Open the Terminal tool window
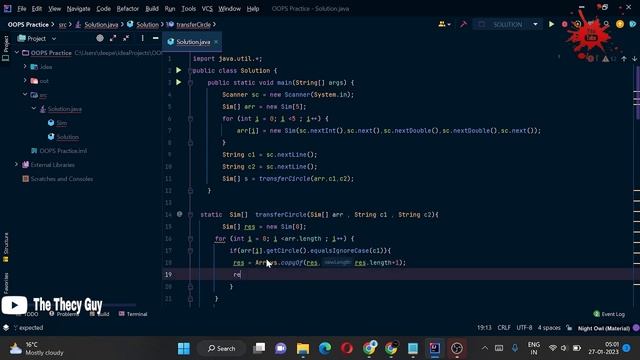This screenshot has height=360, width=640. 133,314
